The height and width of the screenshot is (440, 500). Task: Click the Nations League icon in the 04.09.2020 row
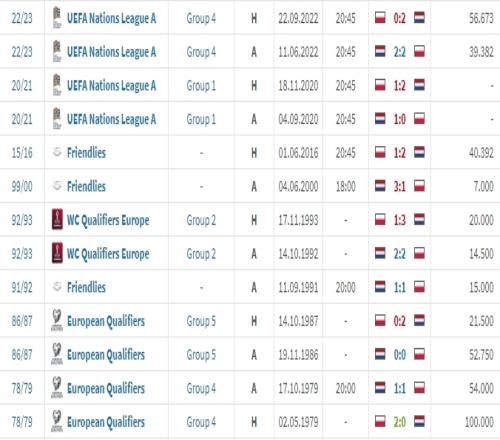tap(57, 119)
